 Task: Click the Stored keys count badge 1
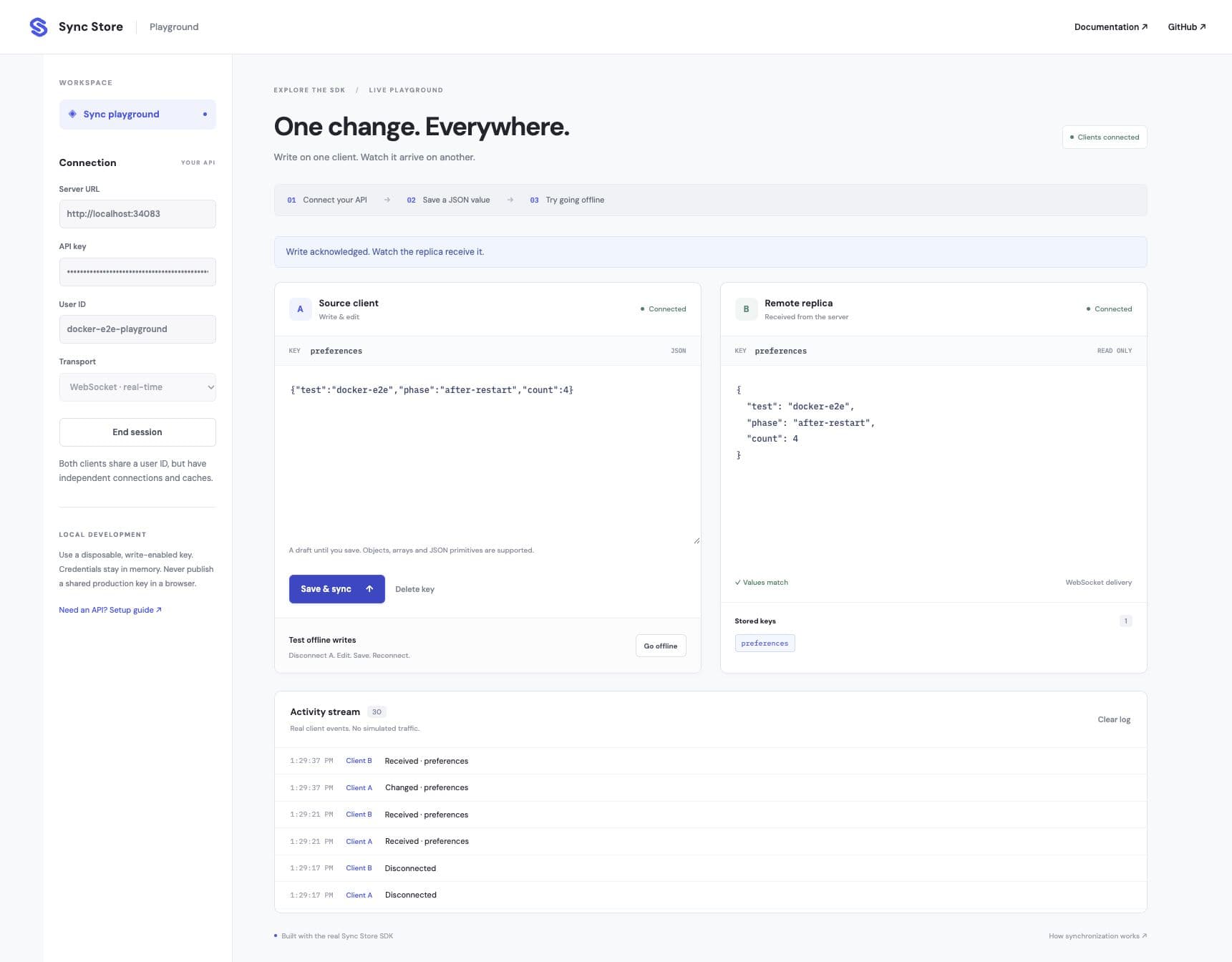click(1126, 621)
